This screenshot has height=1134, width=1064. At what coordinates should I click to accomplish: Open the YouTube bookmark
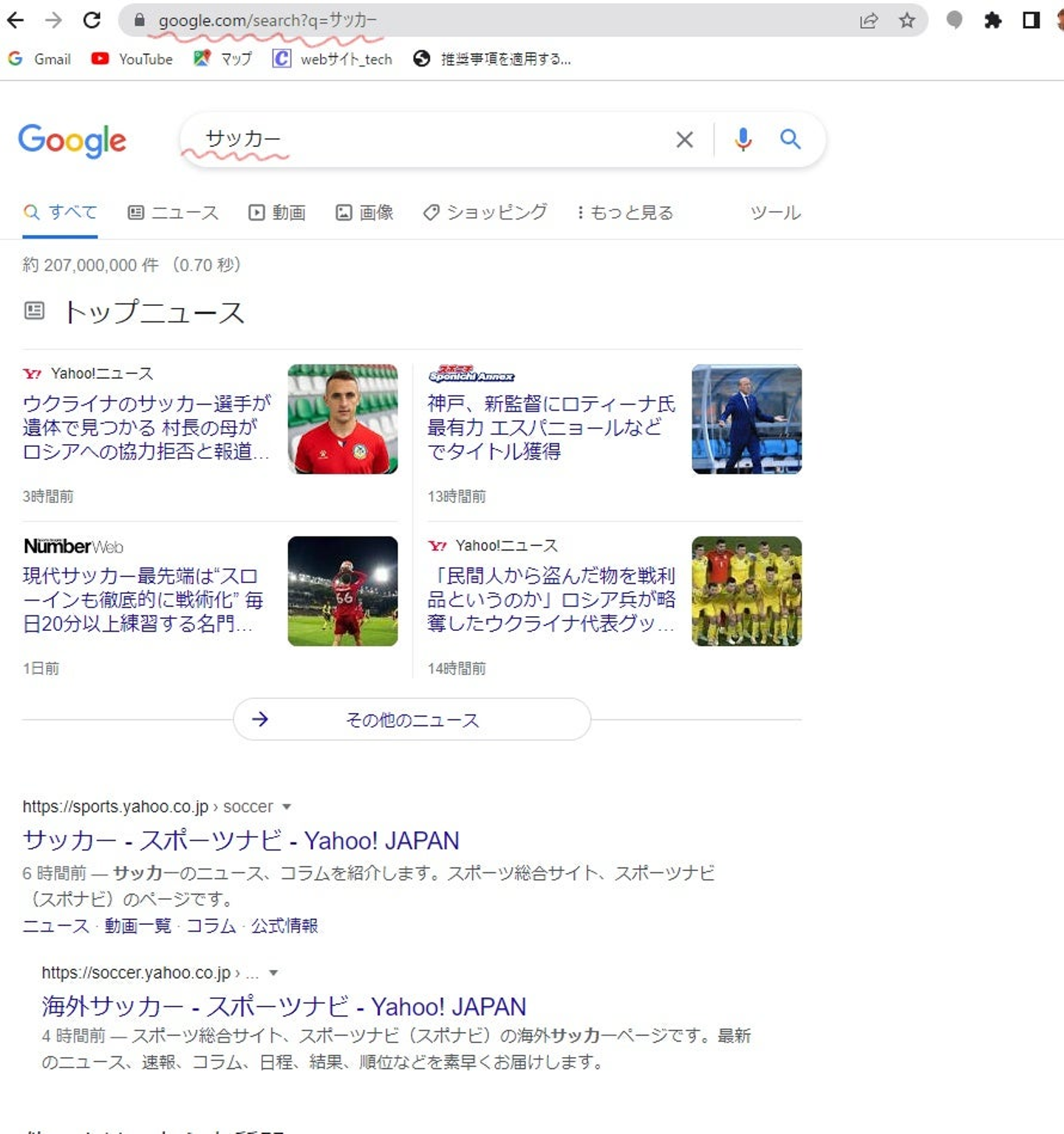(132, 59)
